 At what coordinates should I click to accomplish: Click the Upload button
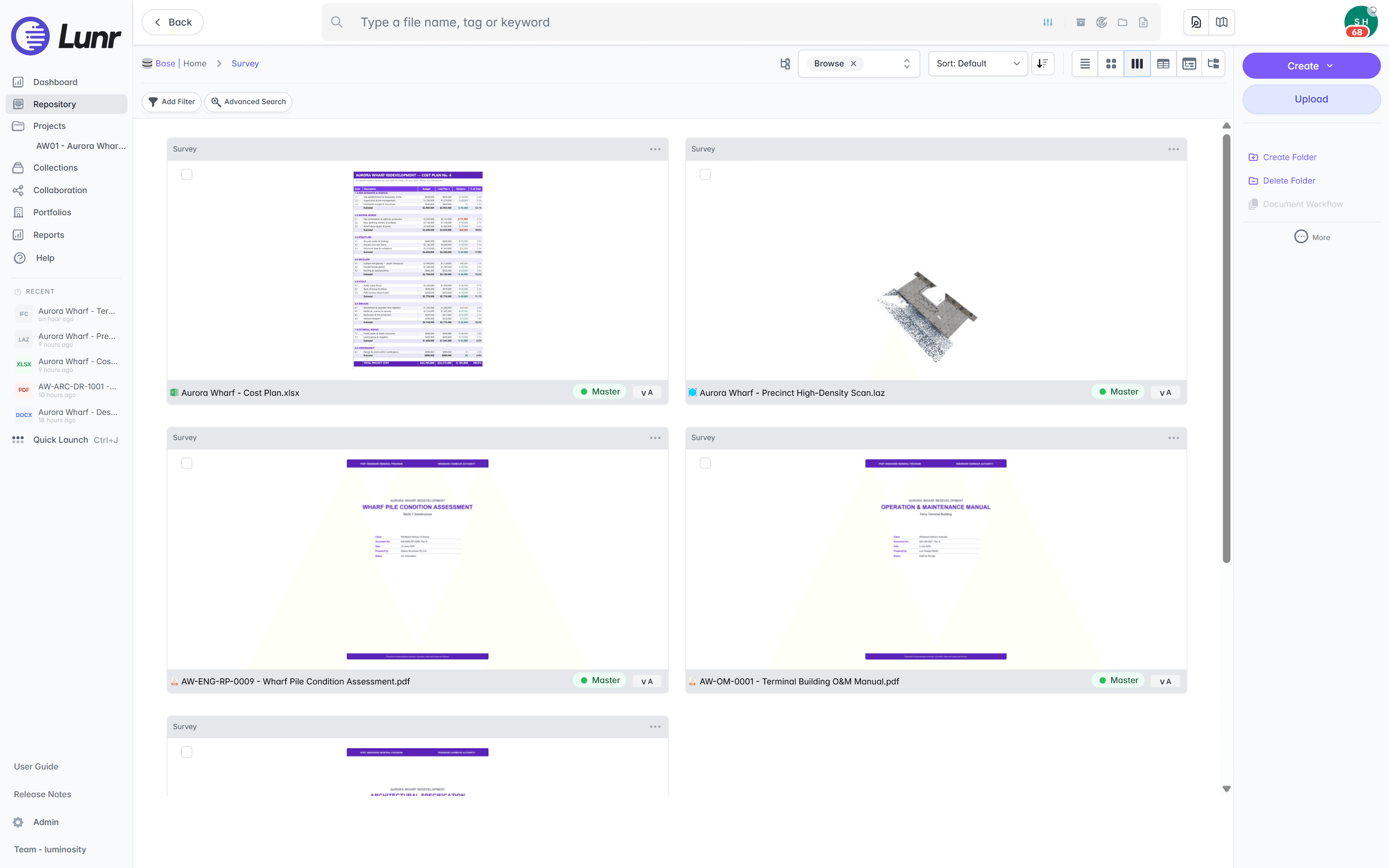pos(1311,99)
